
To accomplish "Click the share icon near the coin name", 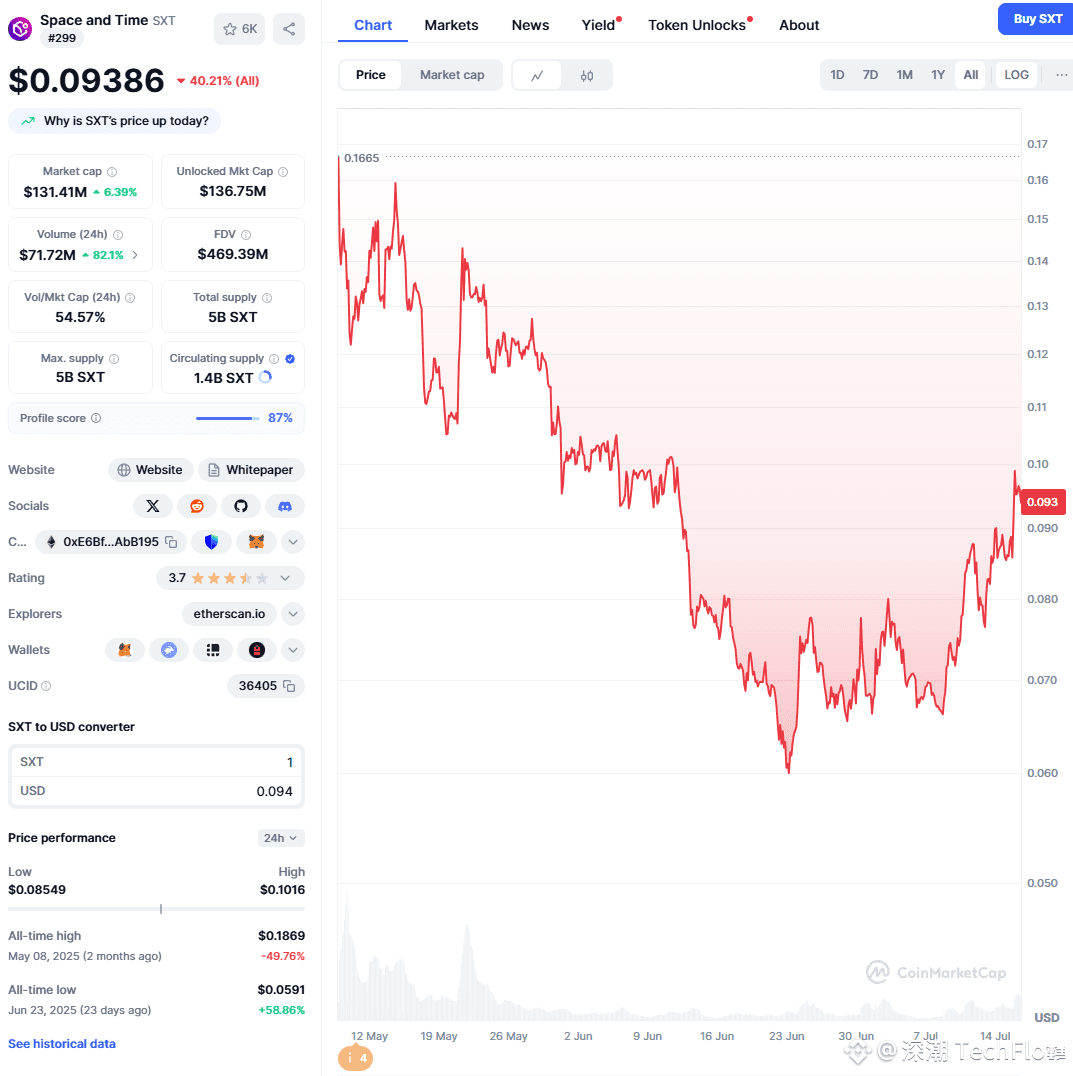I will pos(289,29).
